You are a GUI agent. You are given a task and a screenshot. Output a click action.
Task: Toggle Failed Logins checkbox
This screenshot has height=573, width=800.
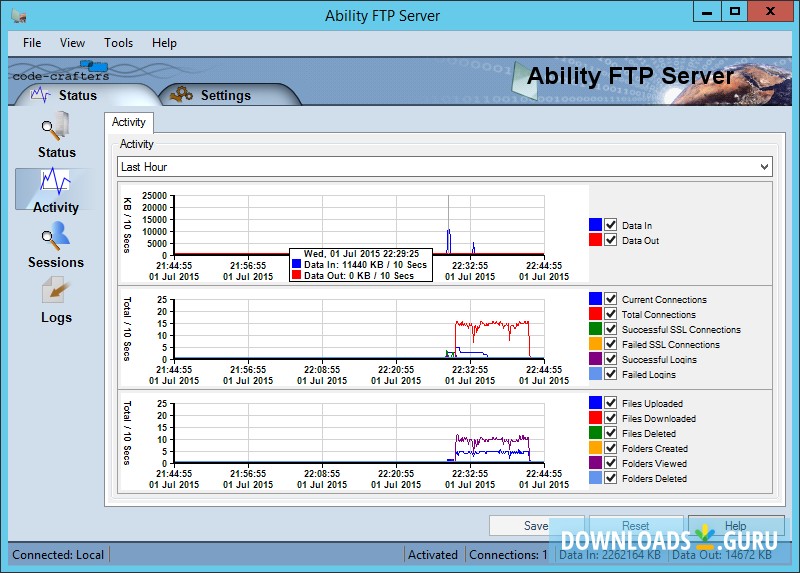coord(611,373)
